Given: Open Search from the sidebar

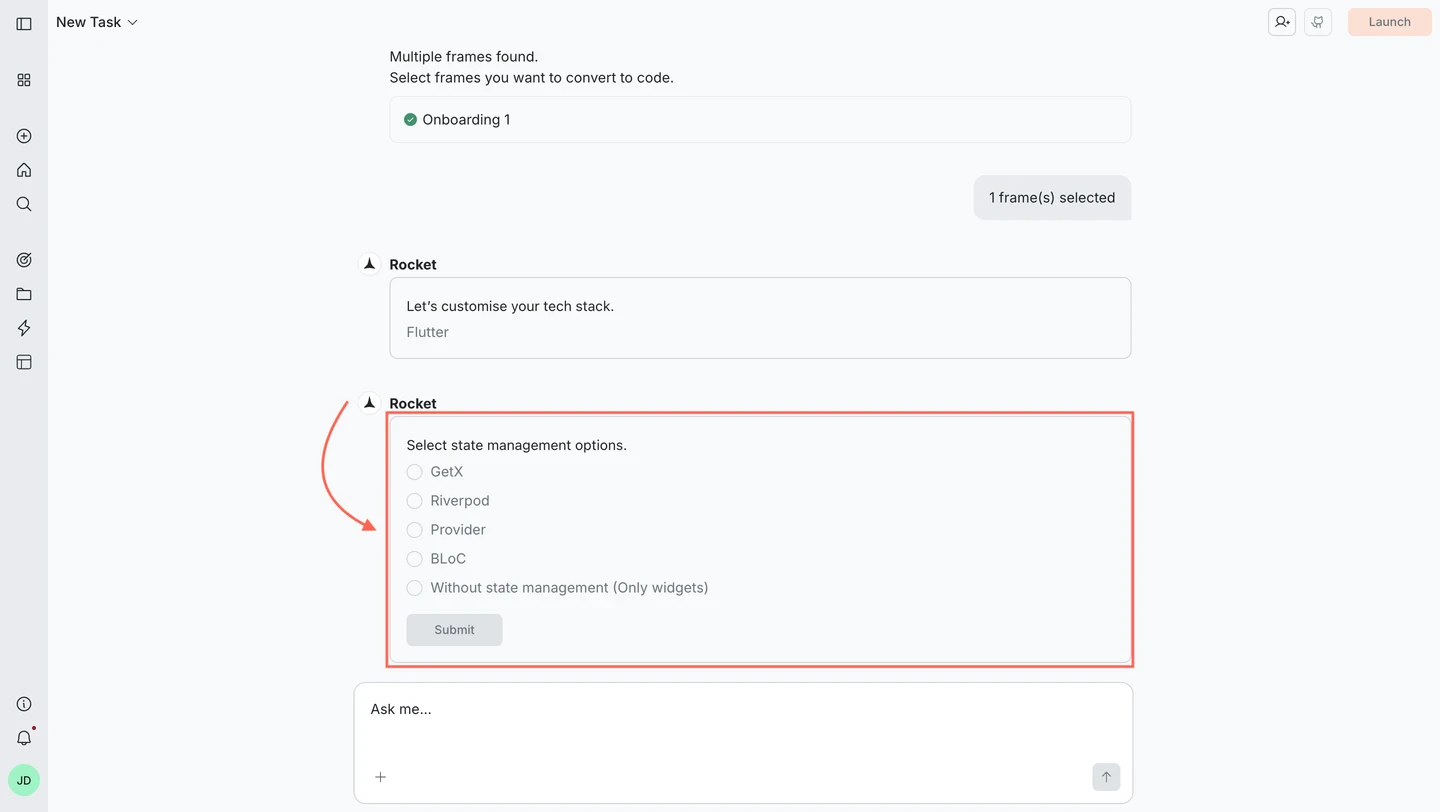Looking at the screenshot, I should (x=24, y=204).
